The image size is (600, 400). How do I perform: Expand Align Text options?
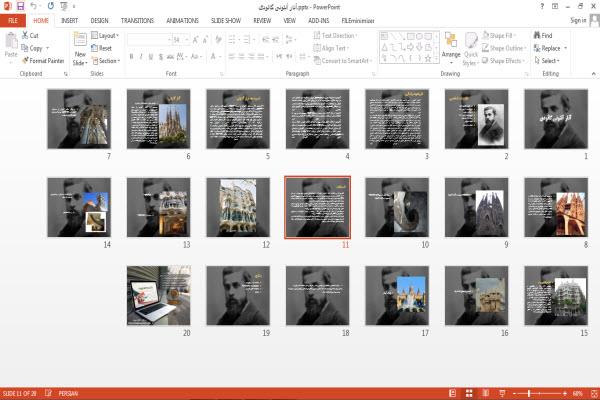click(x=331, y=48)
